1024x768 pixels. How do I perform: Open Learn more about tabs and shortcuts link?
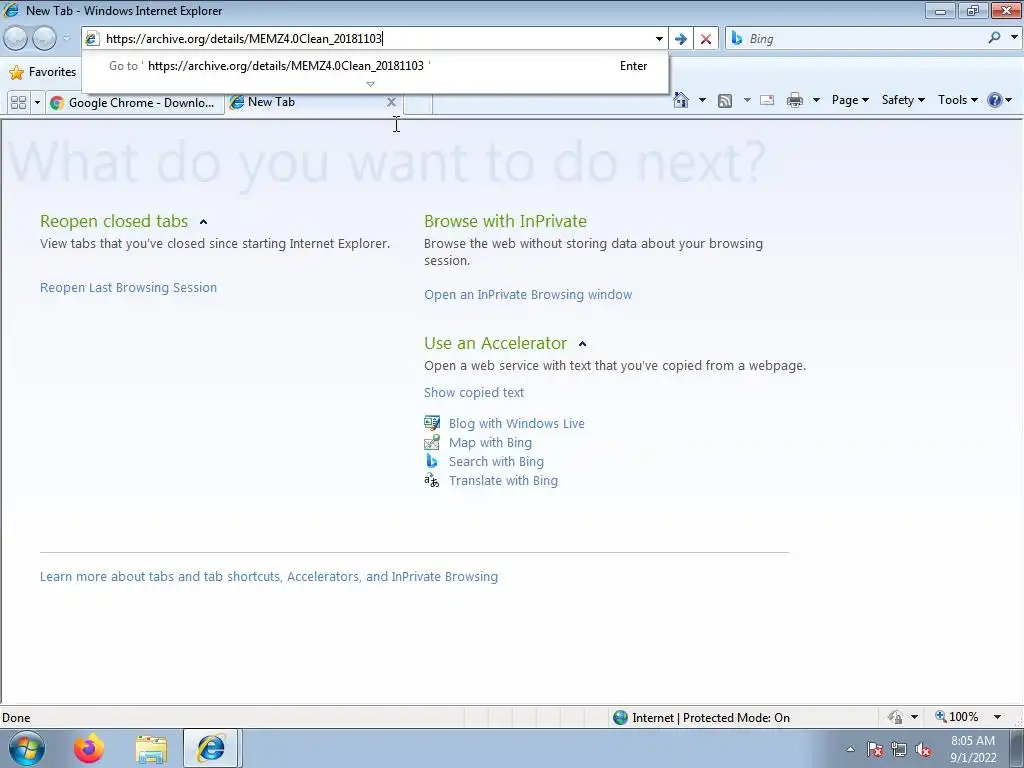(x=268, y=577)
